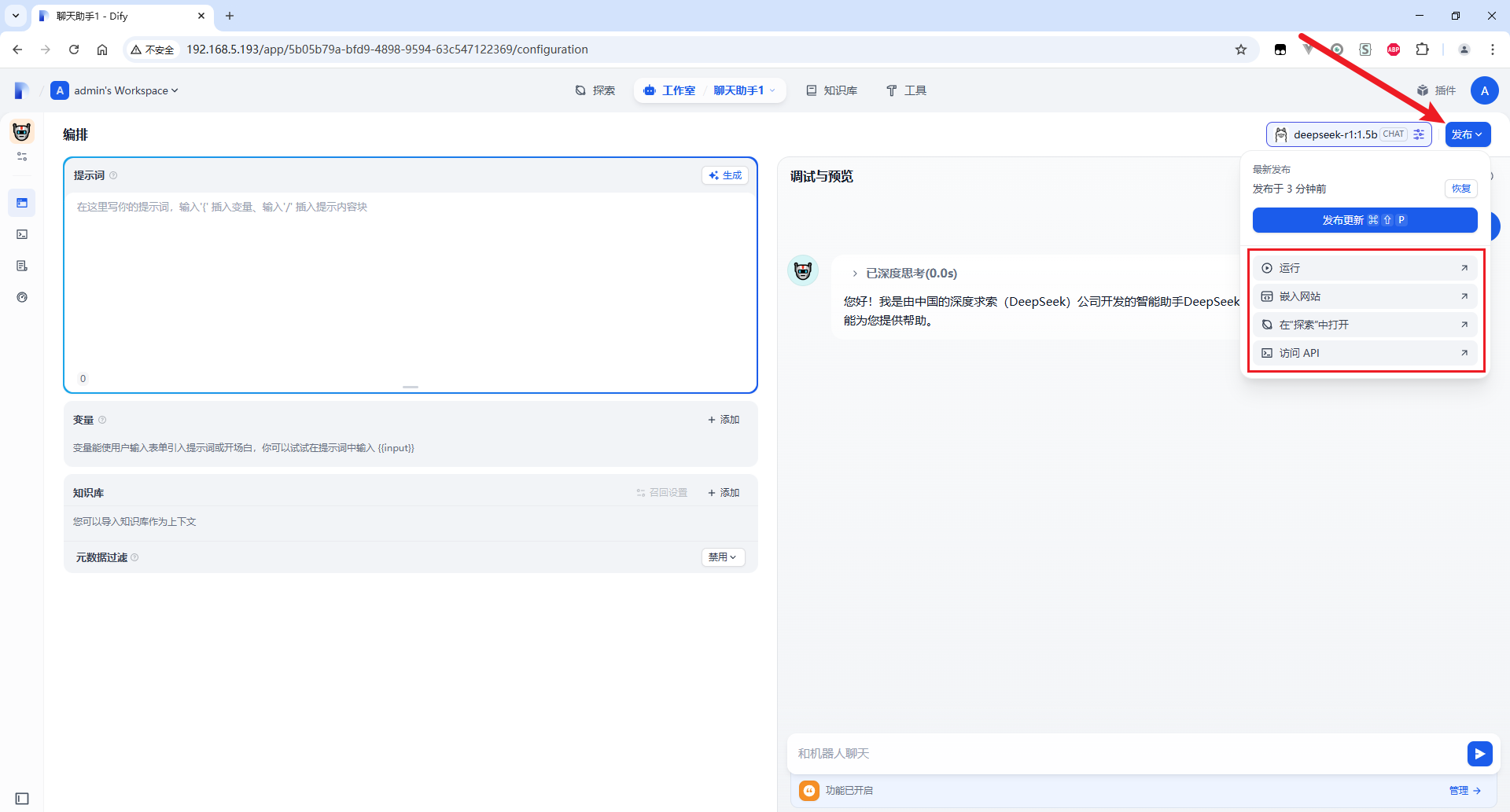Viewport: 1510px width, 812px height.
Task: Open the API access icon in left sidebar
Action: (x=22, y=234)
